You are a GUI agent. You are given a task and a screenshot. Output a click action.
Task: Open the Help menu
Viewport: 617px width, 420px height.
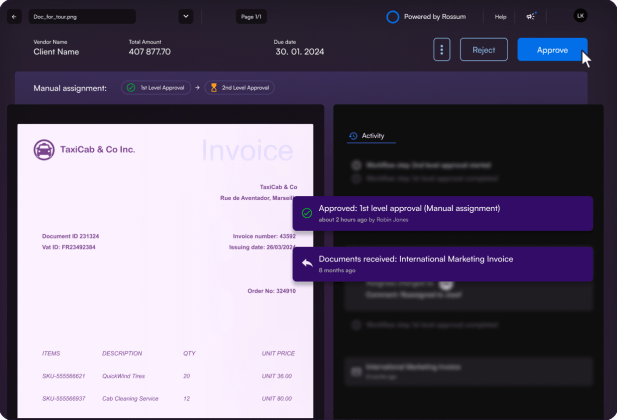500,17
